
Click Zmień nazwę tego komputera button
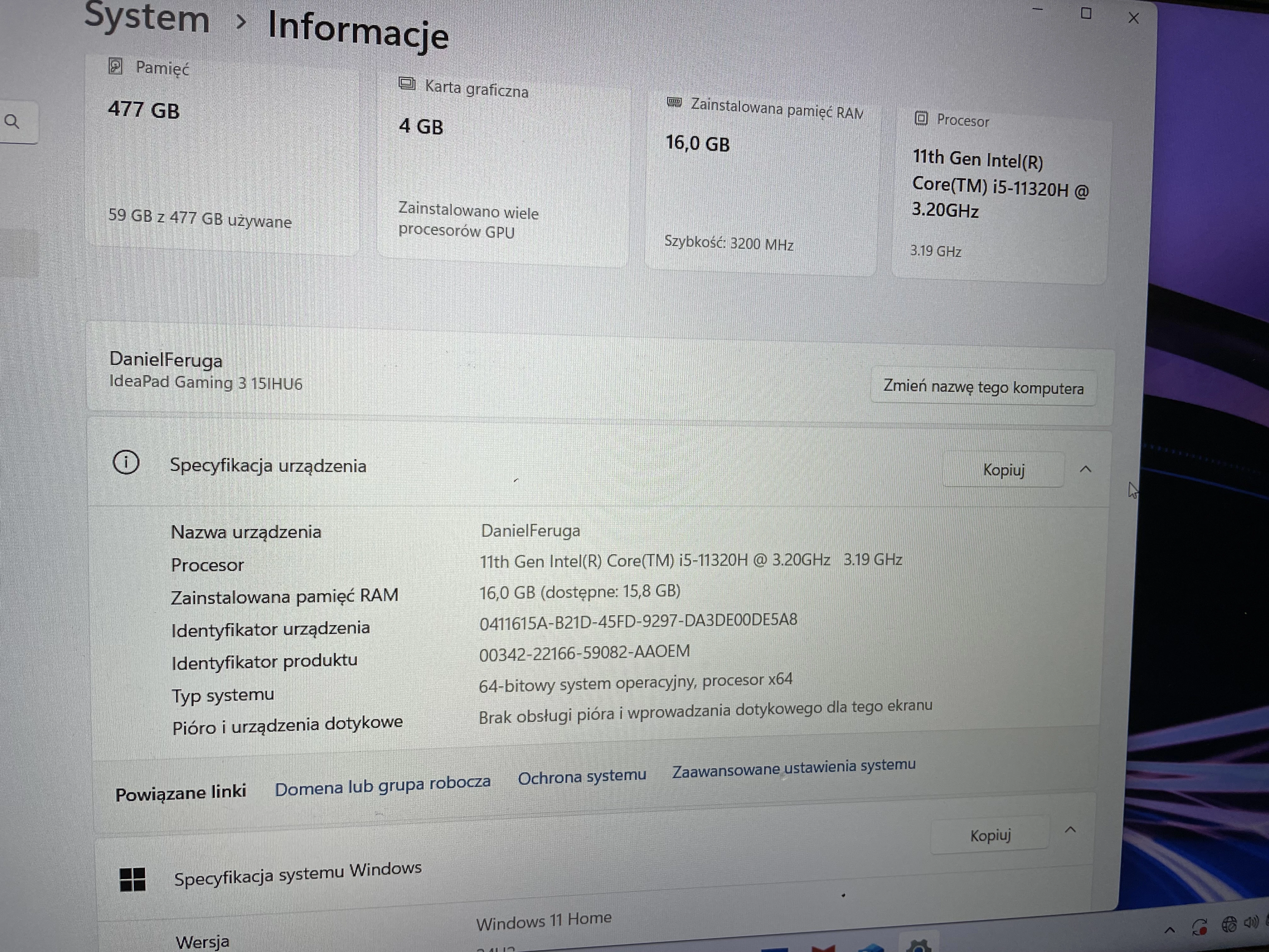click(983, 387)
